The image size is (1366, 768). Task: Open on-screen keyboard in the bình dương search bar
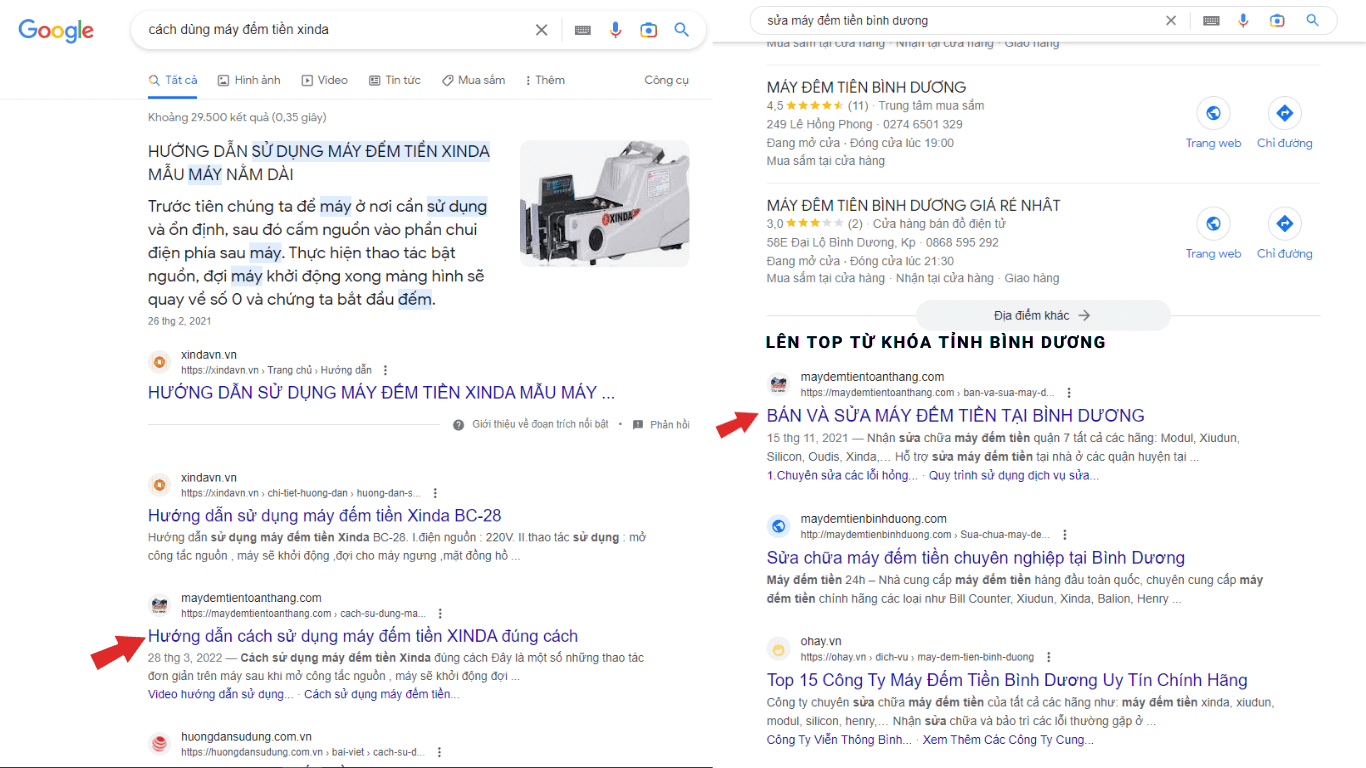pos(1211,20)
